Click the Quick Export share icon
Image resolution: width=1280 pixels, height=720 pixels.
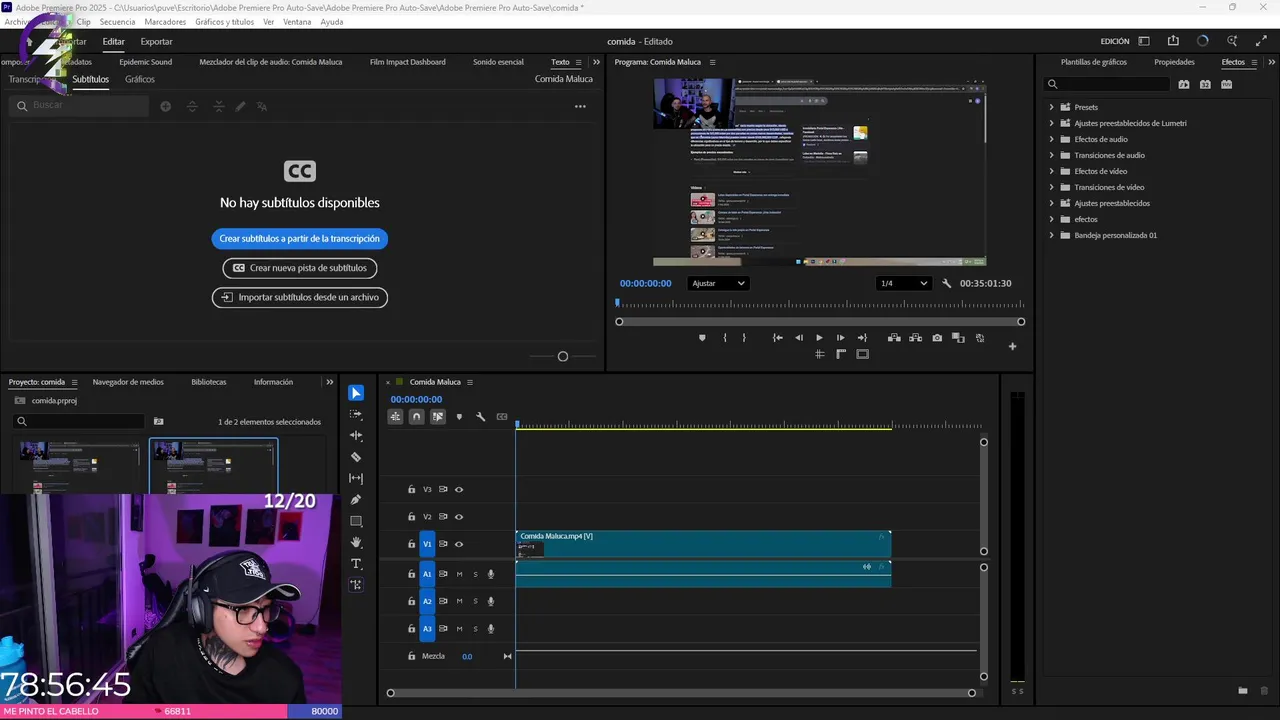[1173, 41]
